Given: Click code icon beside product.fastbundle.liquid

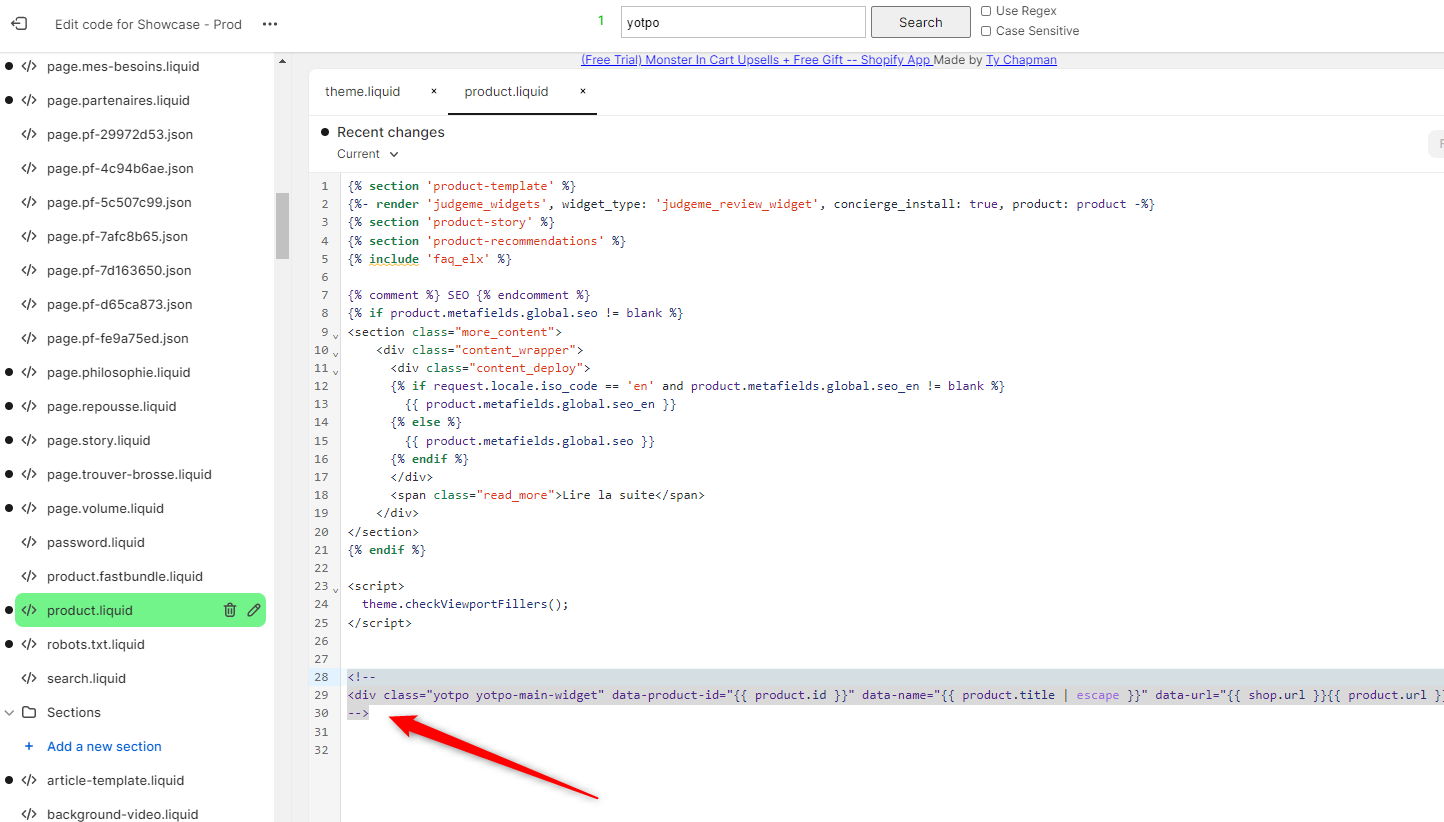Looking at the screenshot, I should [29, 576].
